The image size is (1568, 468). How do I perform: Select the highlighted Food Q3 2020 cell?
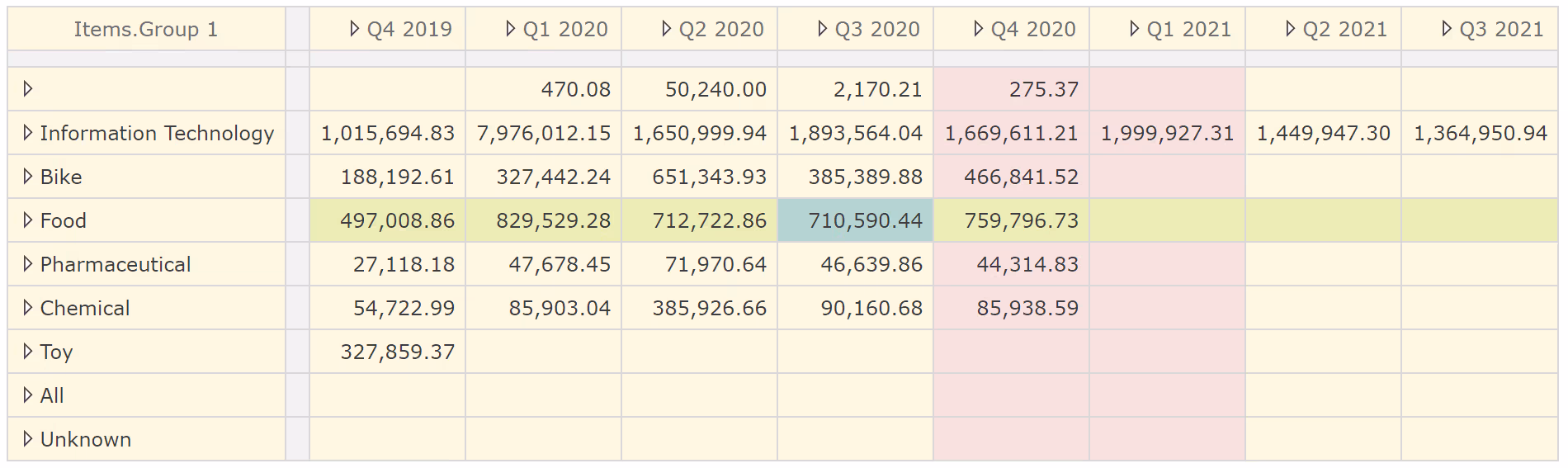tap(855, 220)
